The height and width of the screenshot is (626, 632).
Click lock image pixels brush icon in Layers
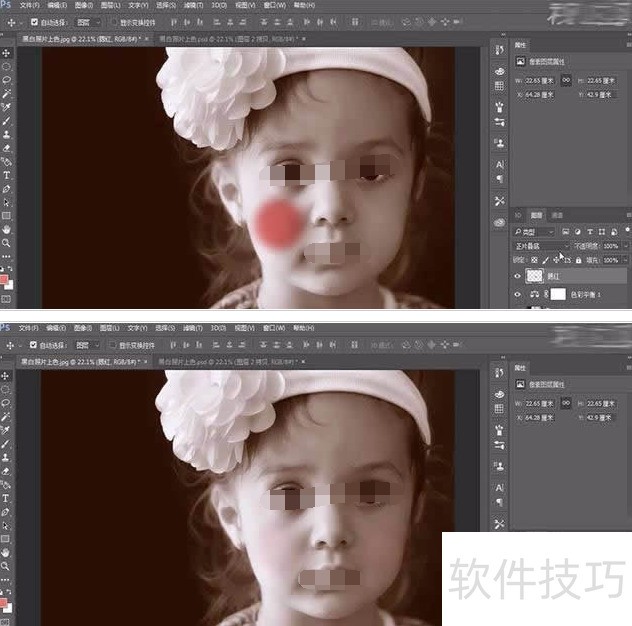click(x=545, y=260)
